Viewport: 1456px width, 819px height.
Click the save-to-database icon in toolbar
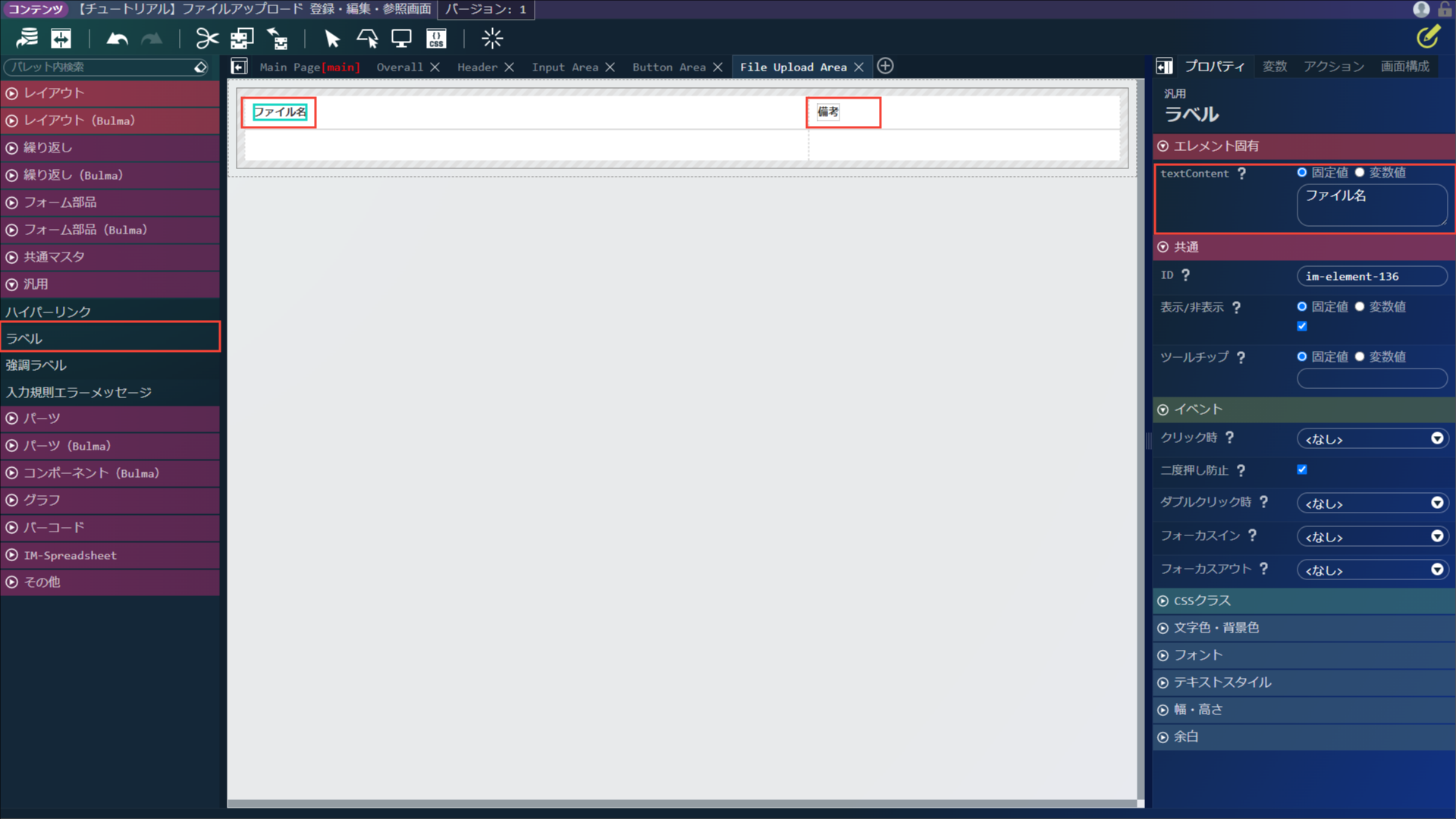pos(27,38)
